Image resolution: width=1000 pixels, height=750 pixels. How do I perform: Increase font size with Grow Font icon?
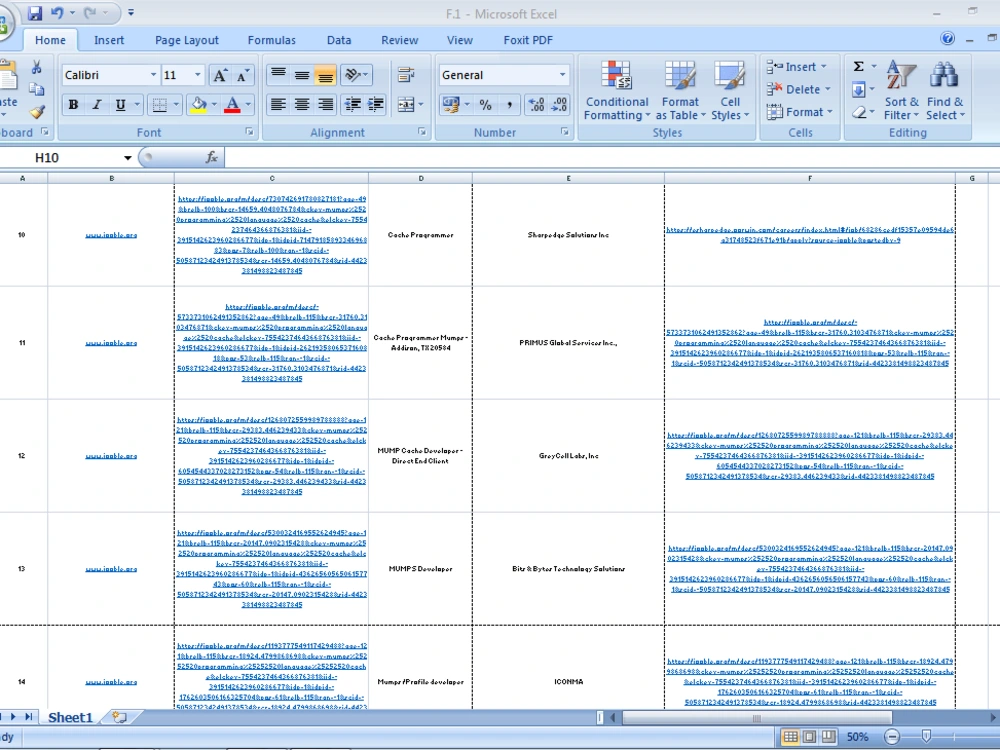pos(219,75)
